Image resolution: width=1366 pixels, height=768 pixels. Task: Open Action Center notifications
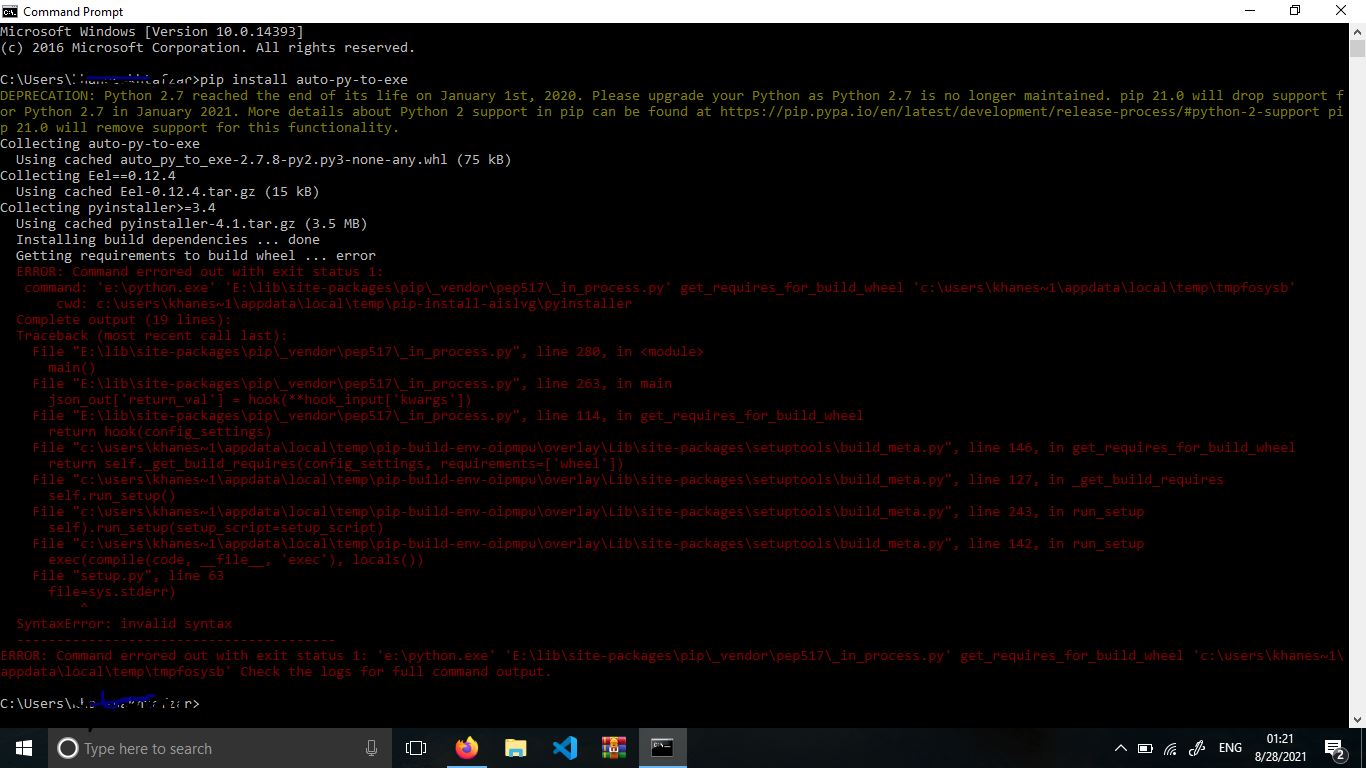(1334, 748)
